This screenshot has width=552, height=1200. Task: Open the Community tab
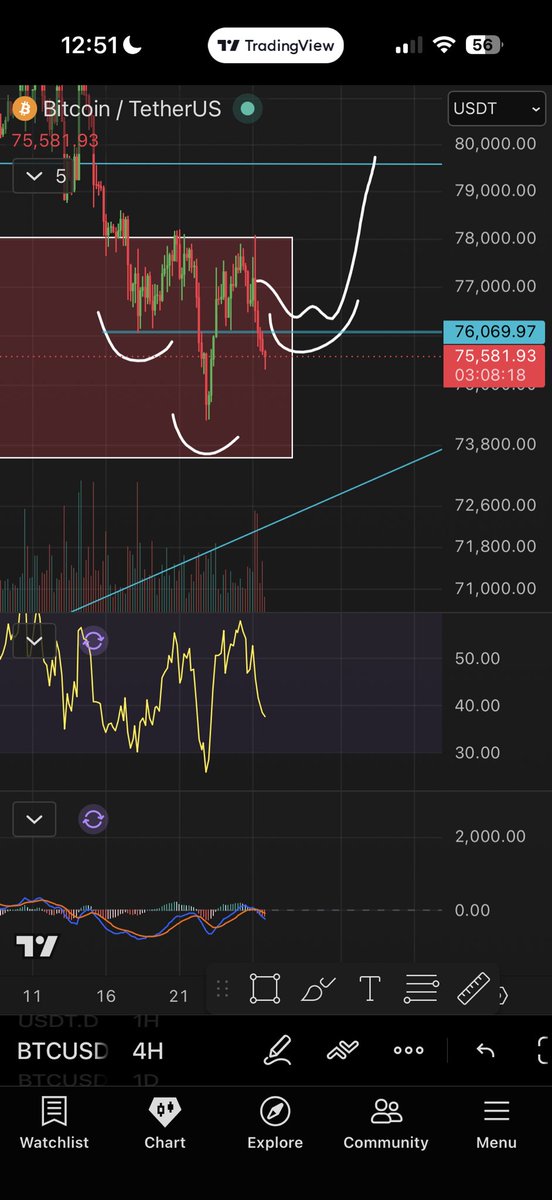(386, 1123)
